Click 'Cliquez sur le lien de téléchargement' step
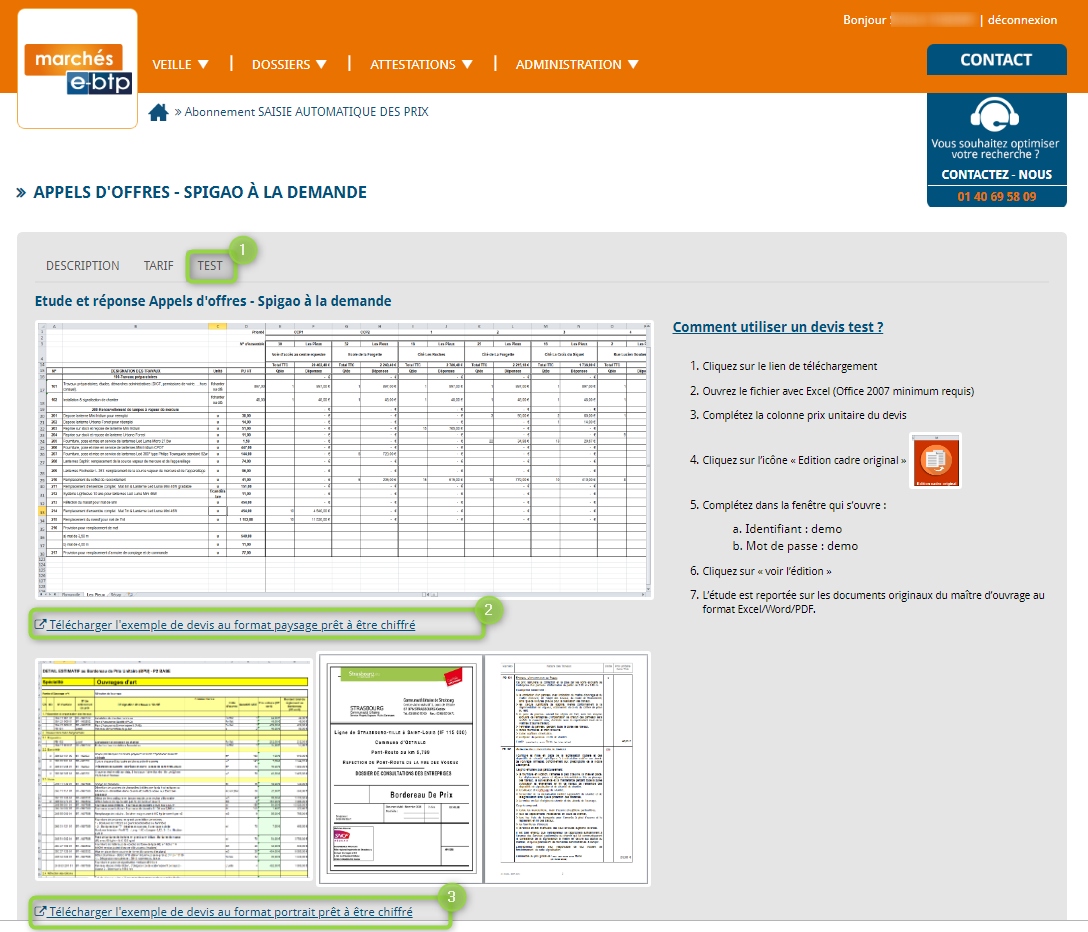 click(790, 366)
